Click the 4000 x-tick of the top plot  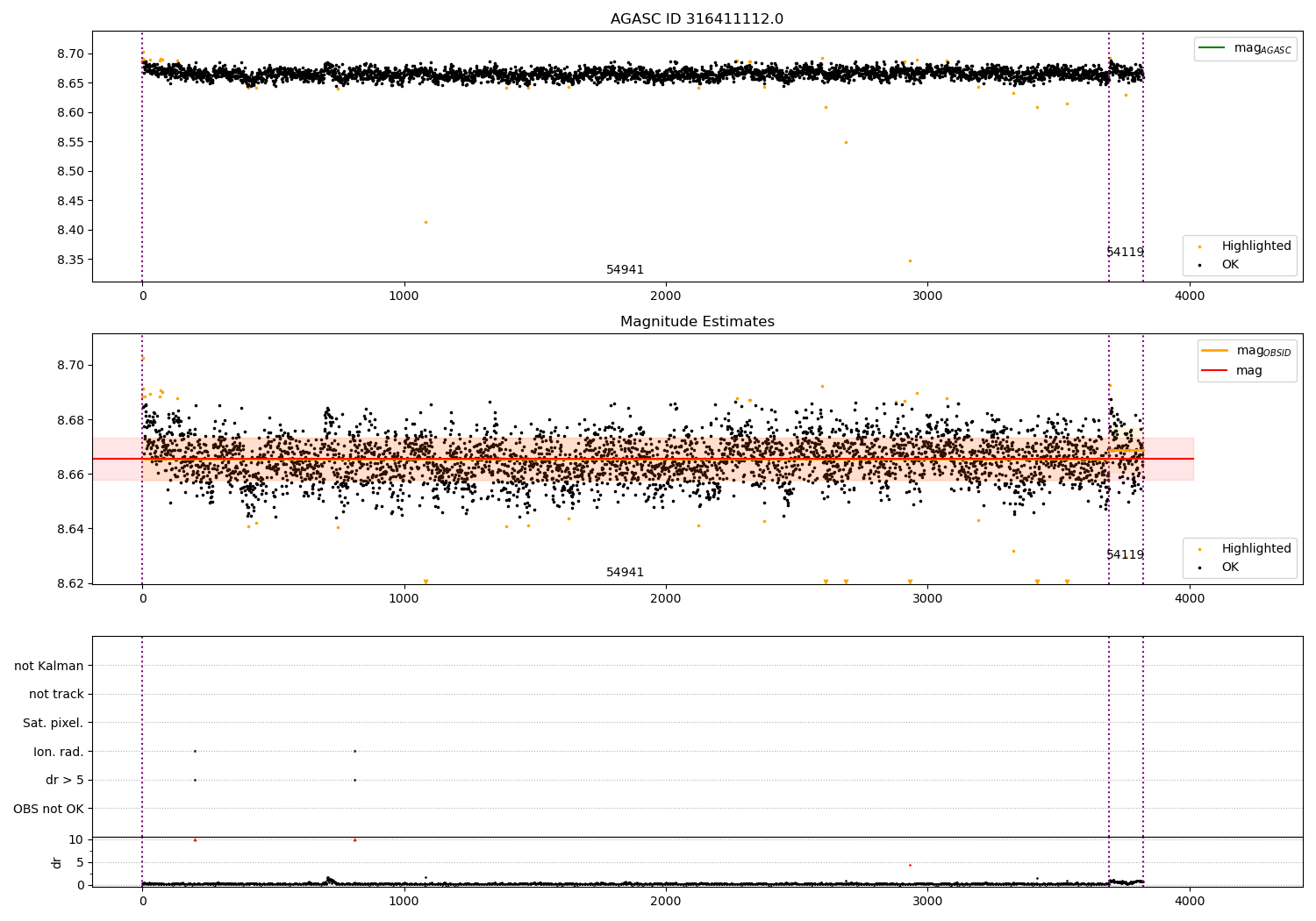[x=1190, y=296]
